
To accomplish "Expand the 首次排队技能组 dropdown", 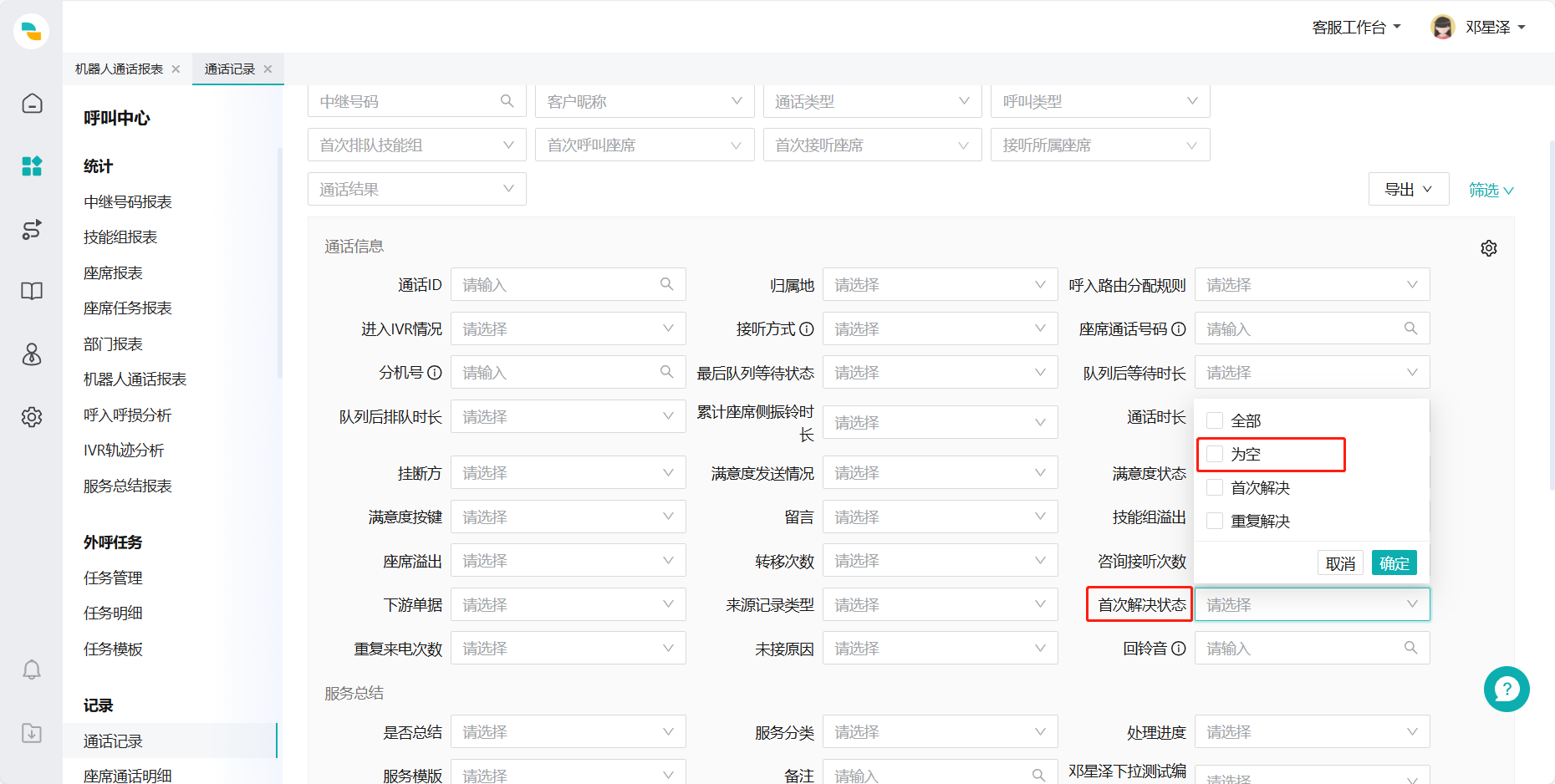I will tap(416, 145).
